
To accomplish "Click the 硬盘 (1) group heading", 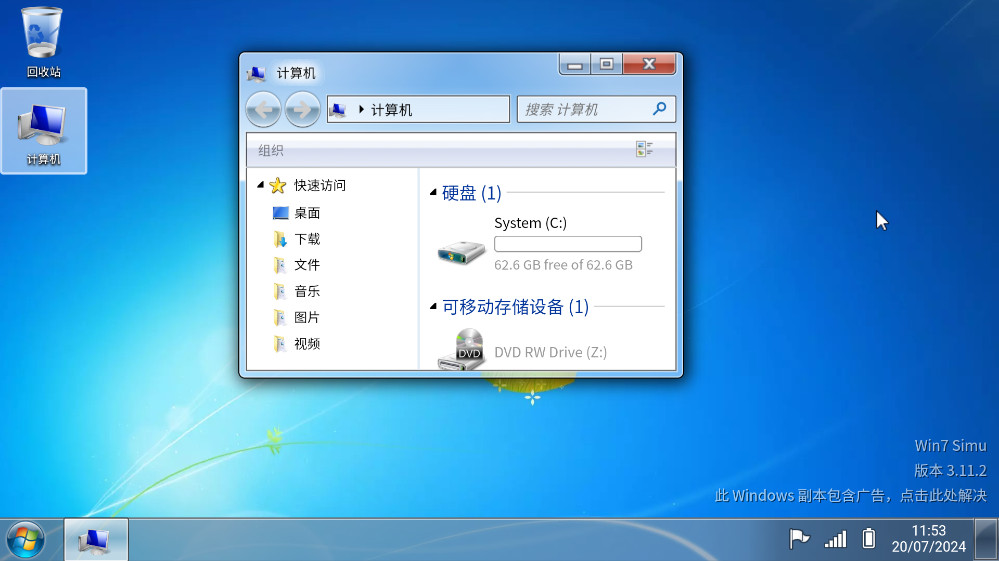I will click(x=471, y=192).
